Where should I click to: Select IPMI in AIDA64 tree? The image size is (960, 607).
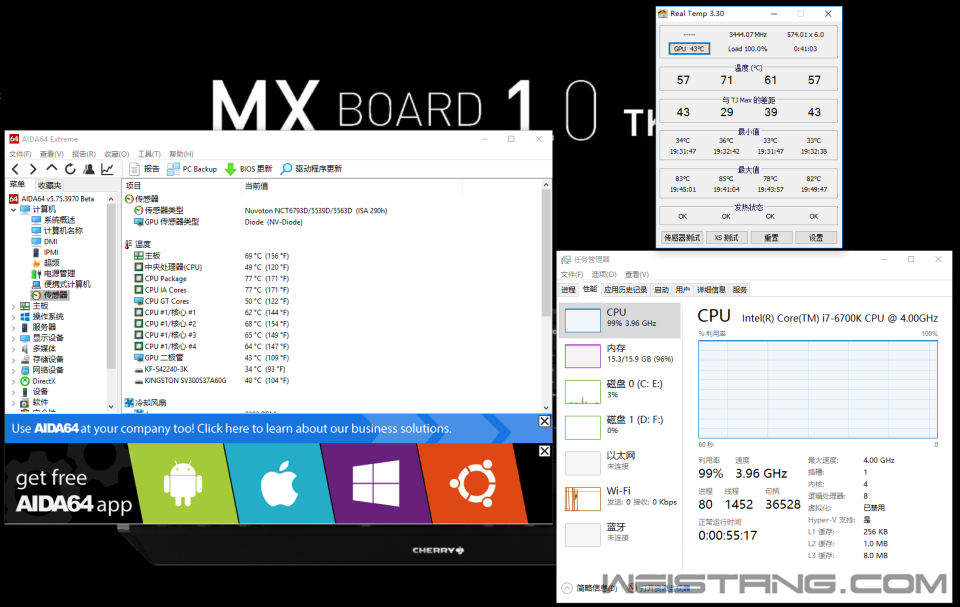tap(45, 252)
